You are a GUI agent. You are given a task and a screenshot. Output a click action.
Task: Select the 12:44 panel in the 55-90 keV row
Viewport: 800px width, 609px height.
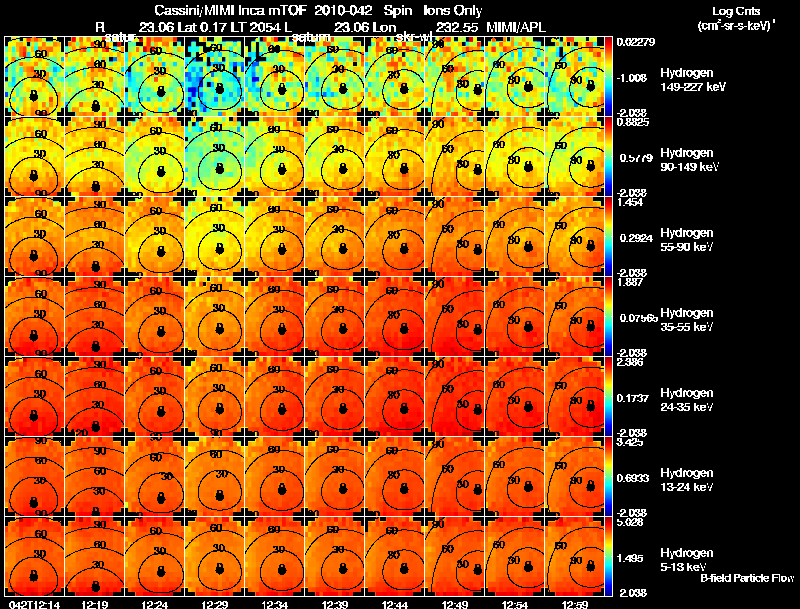click(395, 237)
